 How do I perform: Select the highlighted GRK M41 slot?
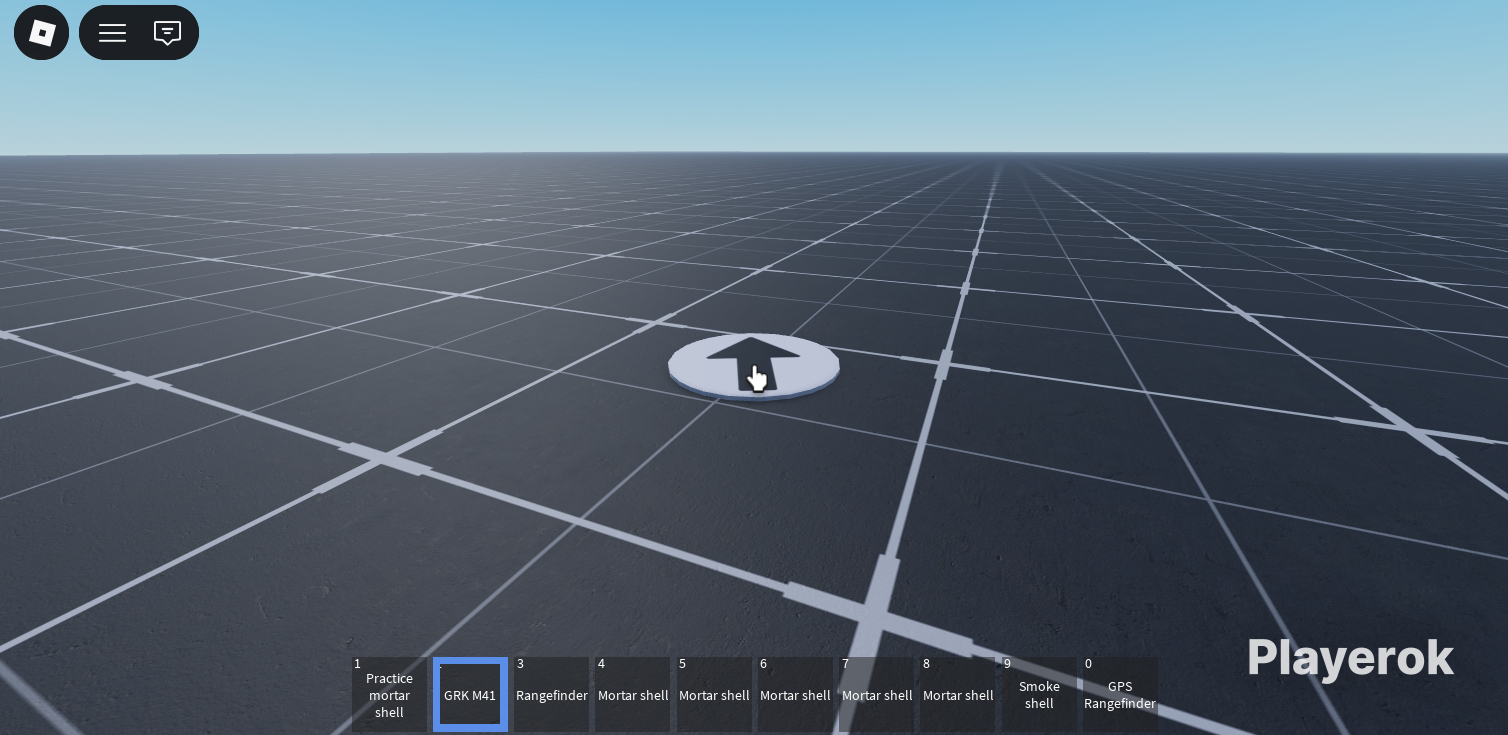coord(470,695)
